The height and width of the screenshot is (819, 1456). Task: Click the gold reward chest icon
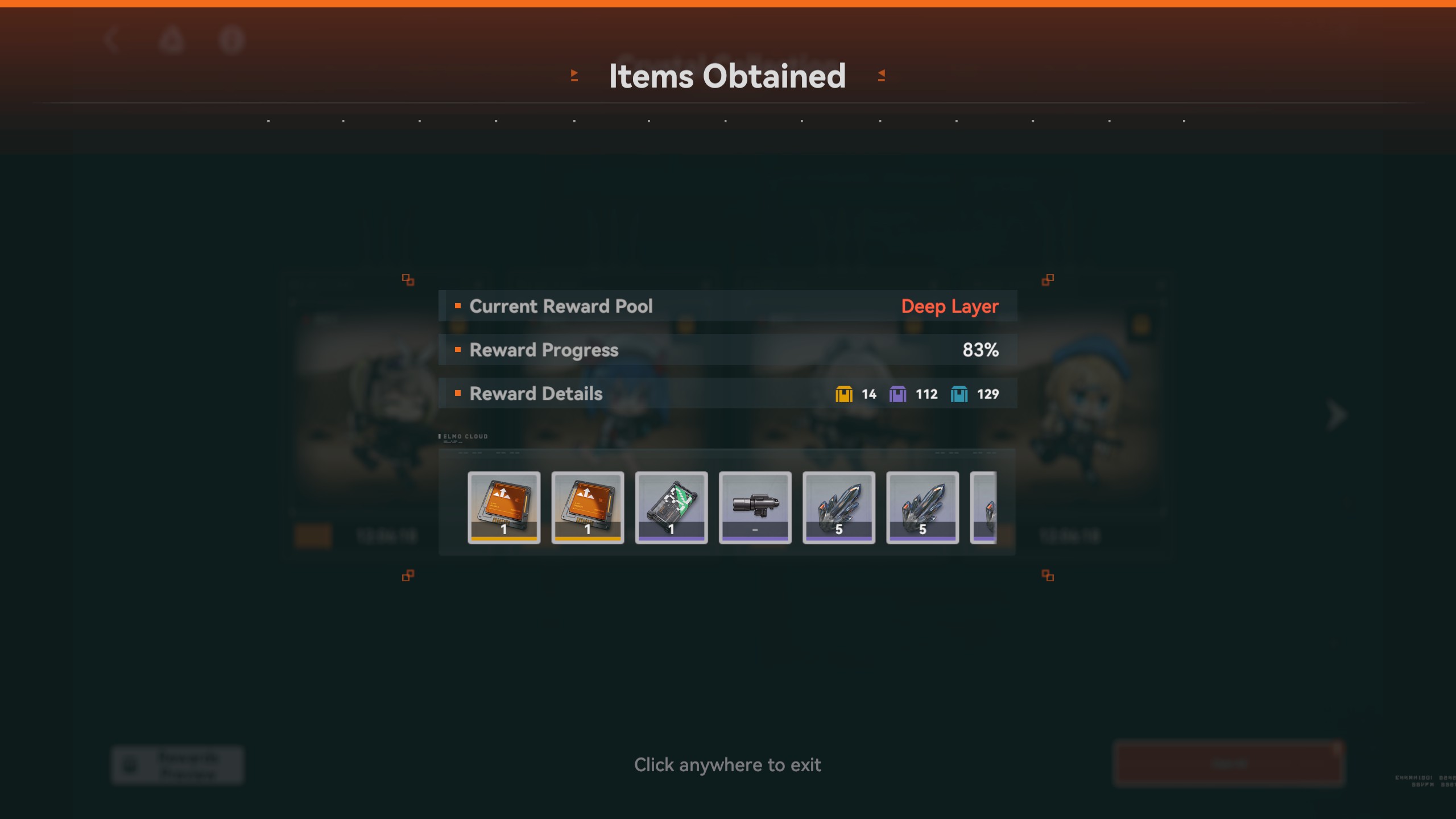(843, 394)
